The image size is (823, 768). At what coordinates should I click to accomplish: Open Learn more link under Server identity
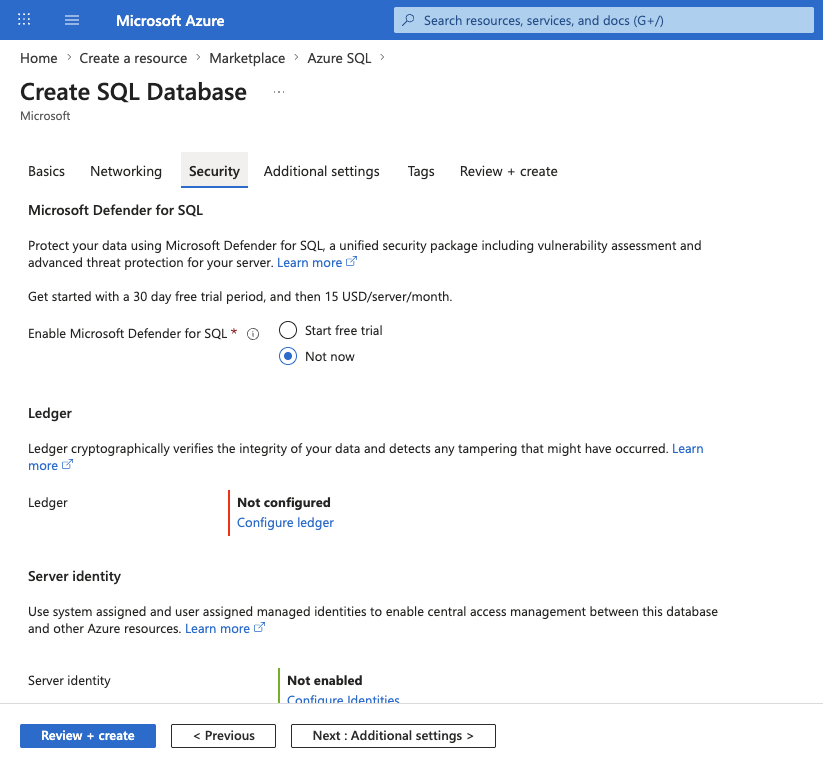click(217, 628)
